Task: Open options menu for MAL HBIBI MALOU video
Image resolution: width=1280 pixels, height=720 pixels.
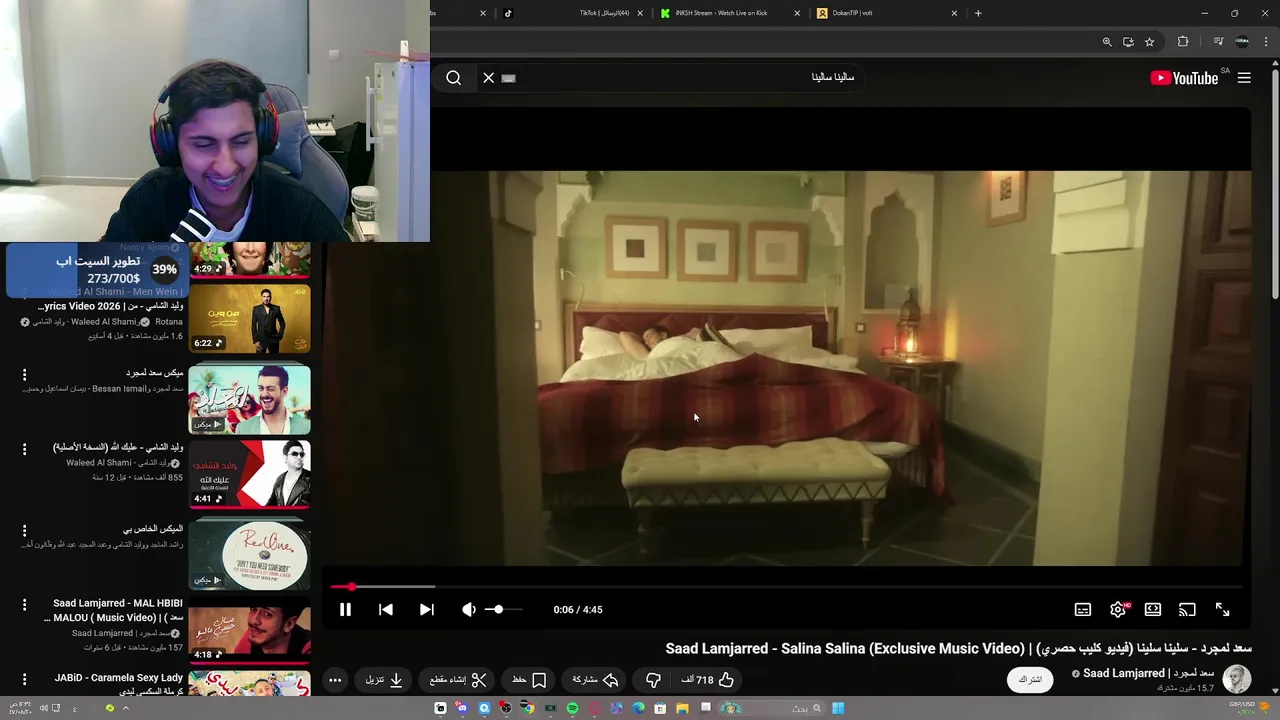Action: click(25, 606)
